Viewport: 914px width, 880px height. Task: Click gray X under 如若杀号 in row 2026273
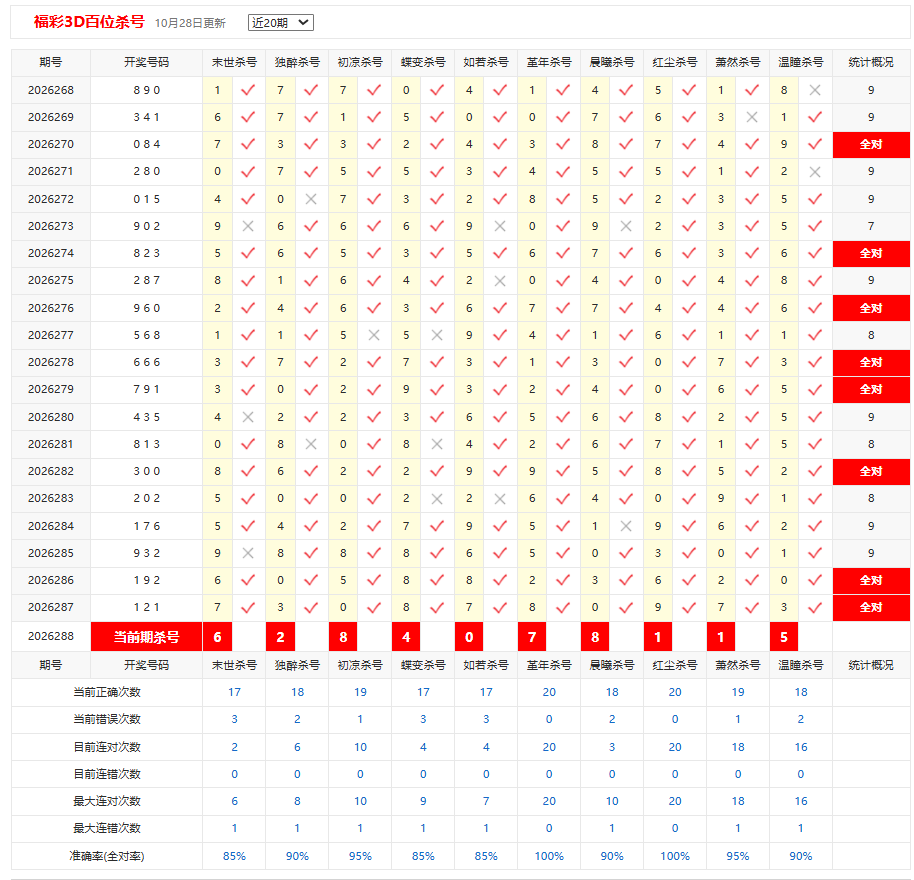pyautogui.click(x=500, y=226)
